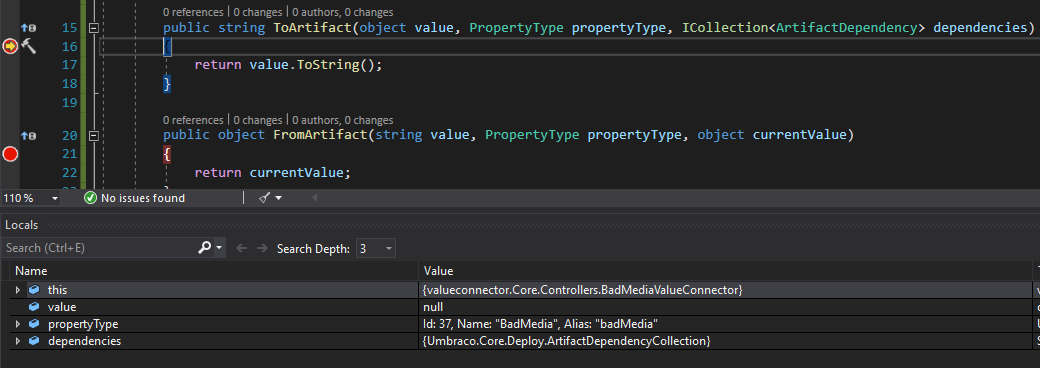Screen dimensions: 1040x368
Task: Select the BadMediaValueConnector value cell
Action: (726, 290)
